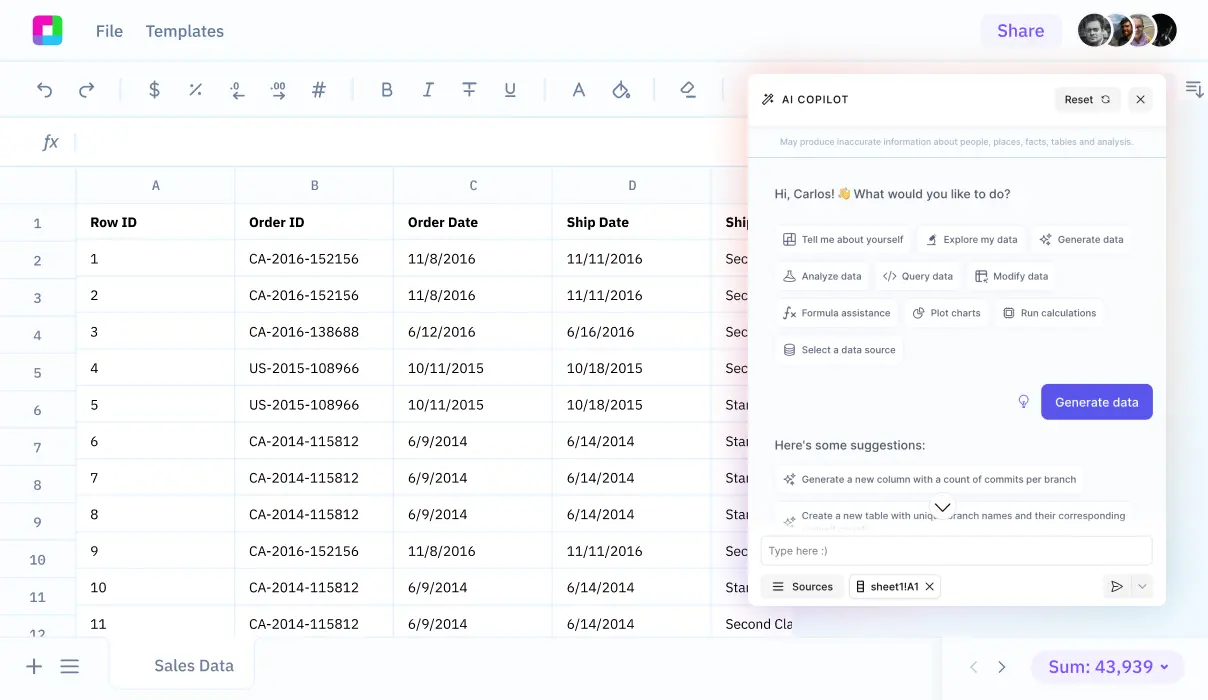This screenshot has width=1208, height=700.
Task: Apply percent number format
Action: (195, 90)
